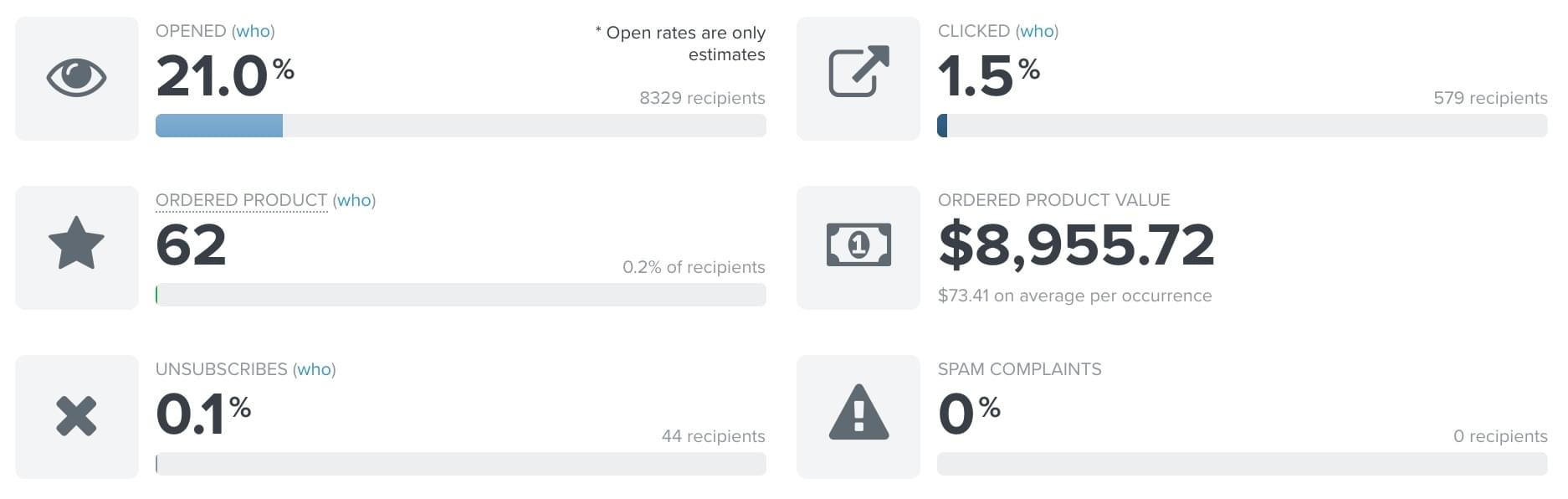This screenshot has height=499, width=1568.
Task: Click the dollar bill value icon
Action: point(858,245)
